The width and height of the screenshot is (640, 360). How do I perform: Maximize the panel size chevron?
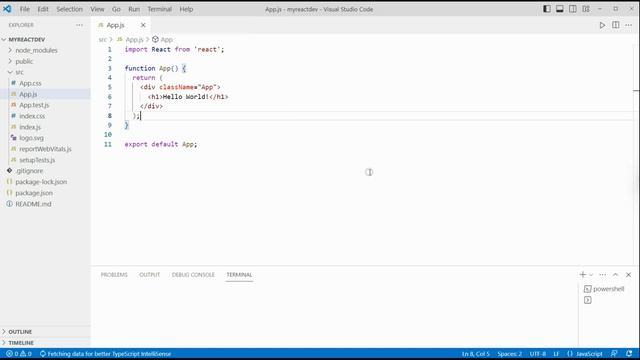(x=616, y=275)
